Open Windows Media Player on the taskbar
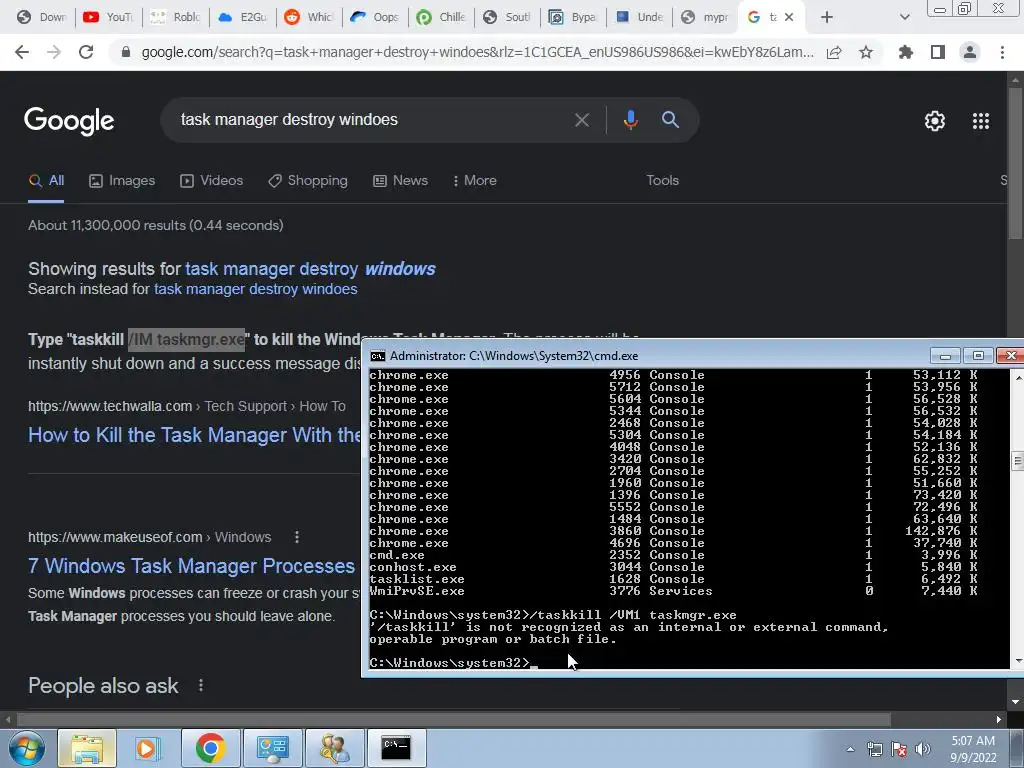Image resolution: width=1024 pixels, height=768 pixels. [148, 748]
